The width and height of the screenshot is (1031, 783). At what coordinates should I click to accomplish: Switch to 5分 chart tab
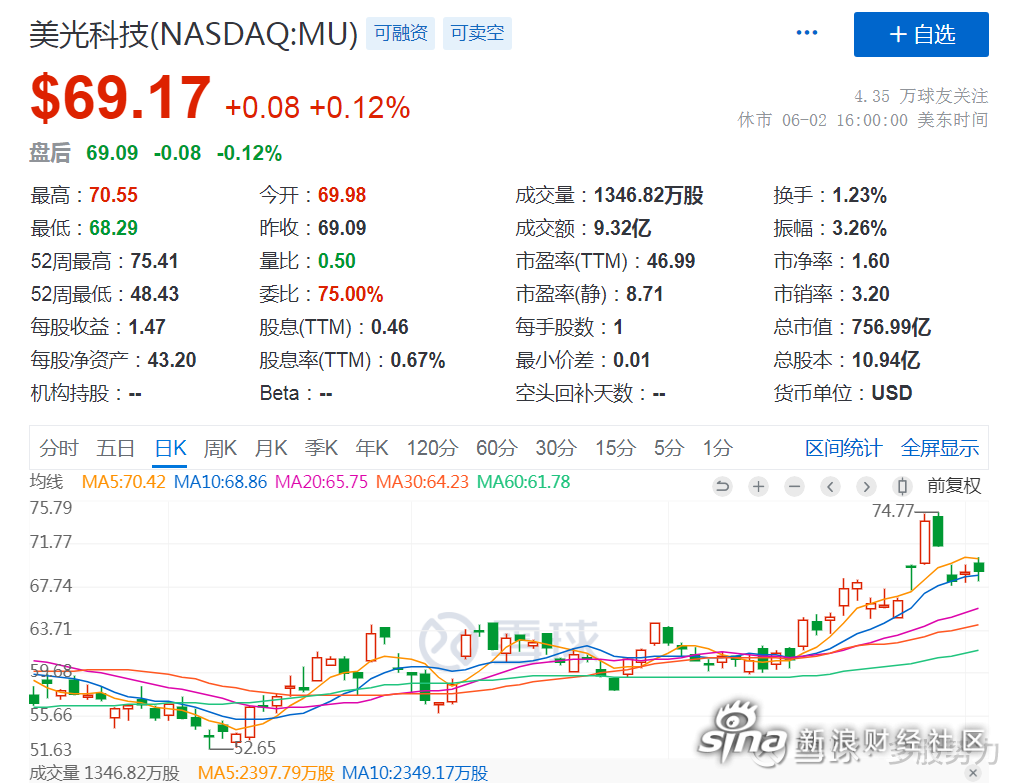(x=669, y=448)
